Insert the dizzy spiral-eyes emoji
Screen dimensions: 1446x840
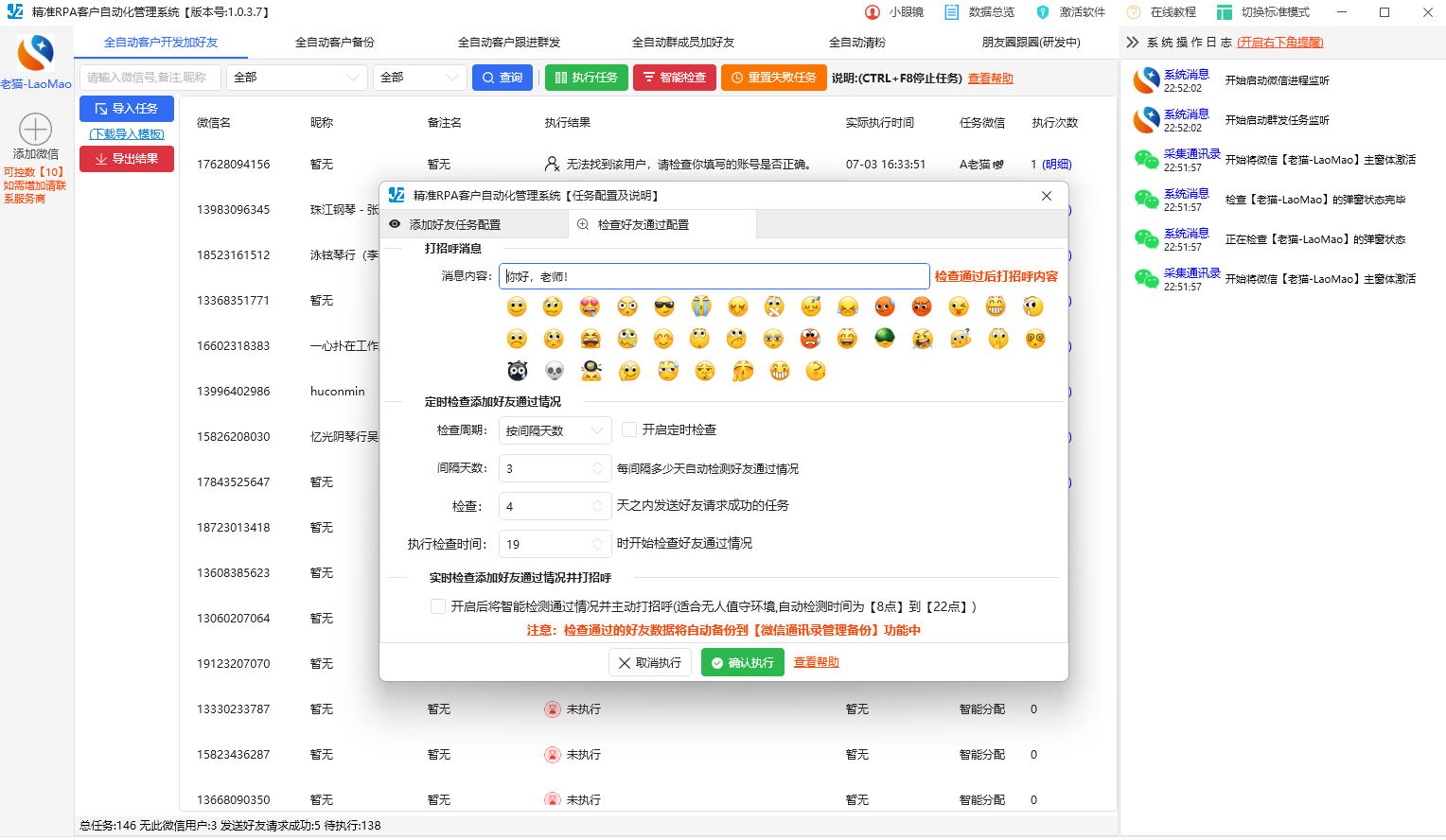[1034, 339]
